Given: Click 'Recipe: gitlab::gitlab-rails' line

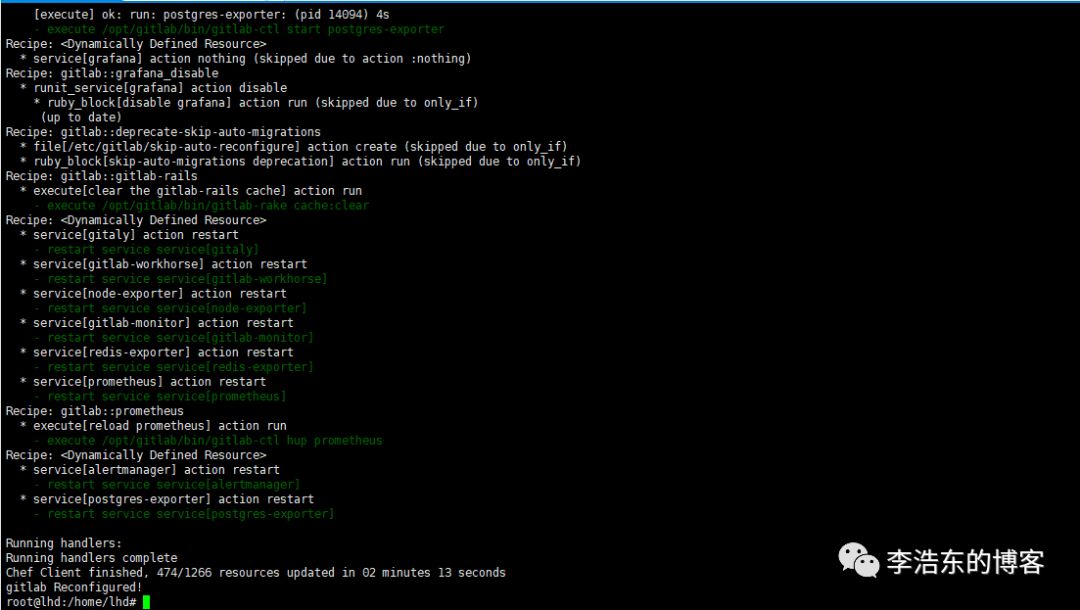Looking at the screenshot, I should (101, 176).
